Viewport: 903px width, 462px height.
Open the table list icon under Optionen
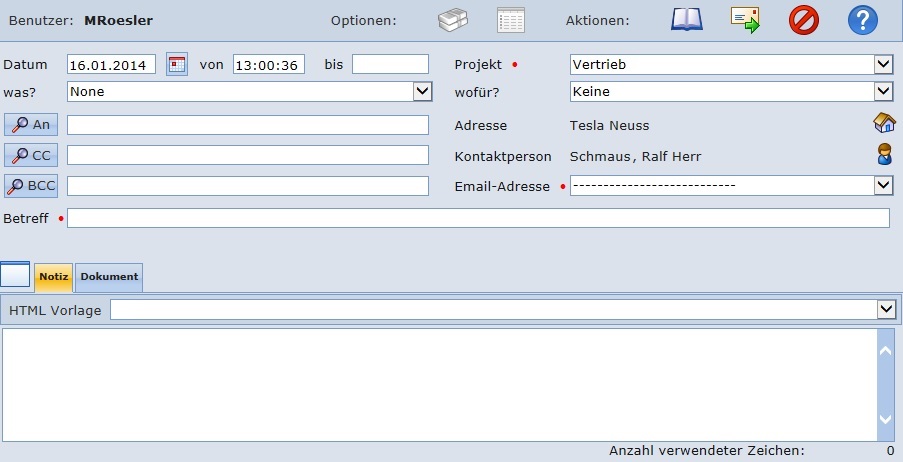pos(511,21)
